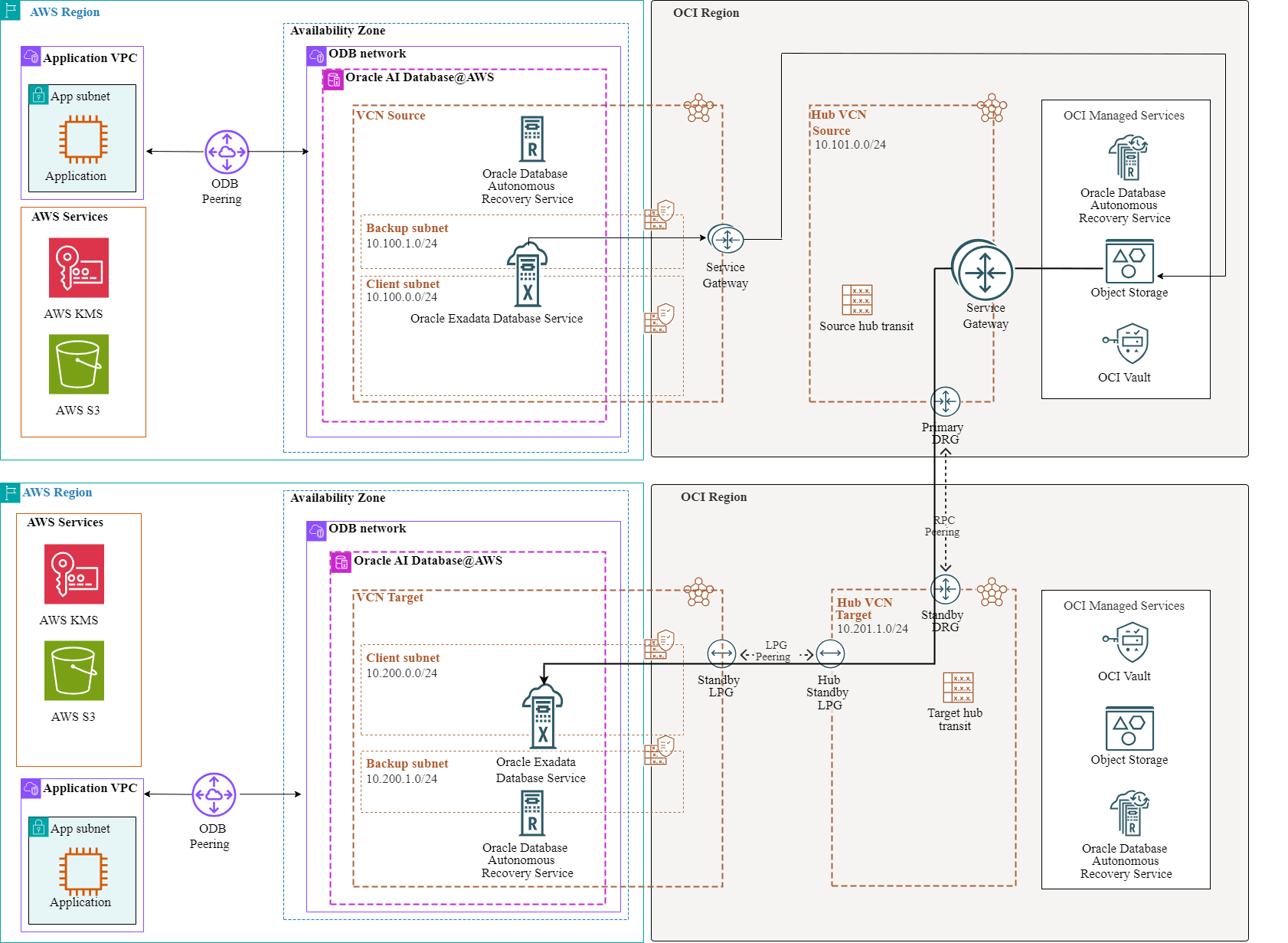This screenshot has height=943, width=1288.
Task: Click the bottom ODB Peering icon
Action: pyautogui.click(x=214, y=794)
